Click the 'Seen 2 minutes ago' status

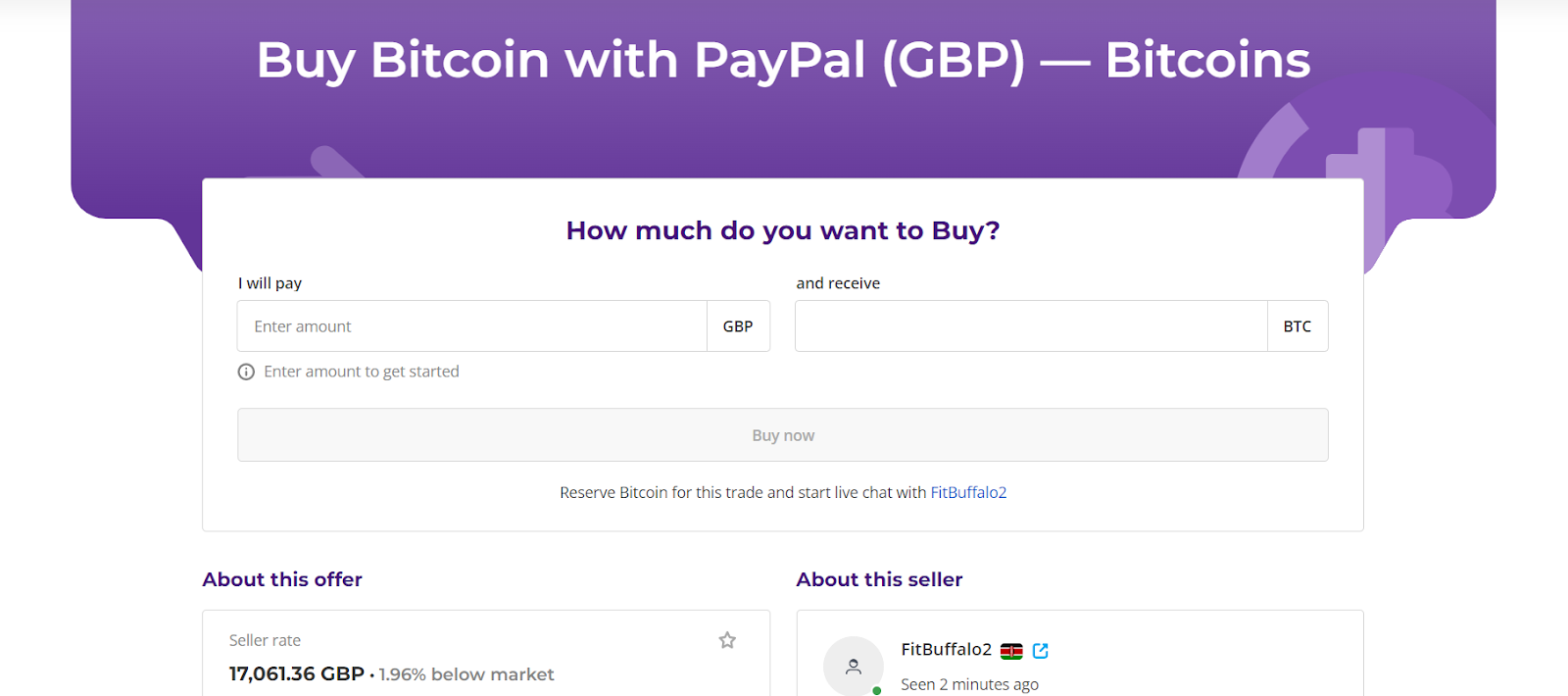pos(969,684)
